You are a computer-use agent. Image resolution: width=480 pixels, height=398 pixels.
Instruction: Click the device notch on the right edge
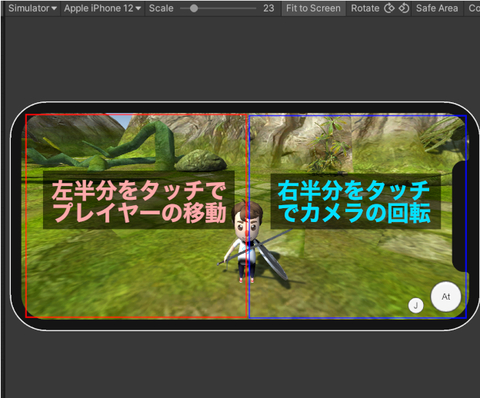[x=461, y=216]
